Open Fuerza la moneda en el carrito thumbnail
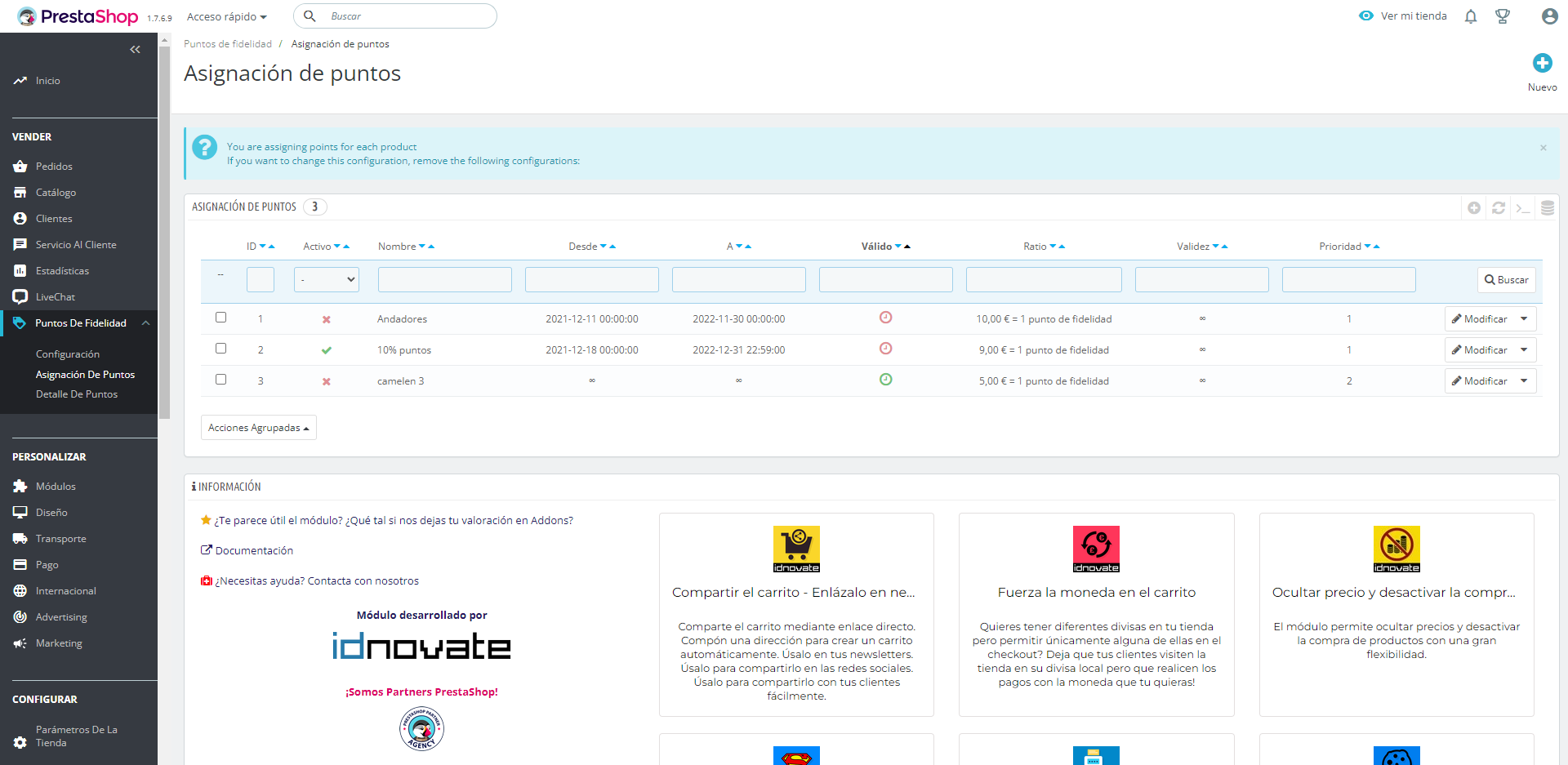 1096,549
